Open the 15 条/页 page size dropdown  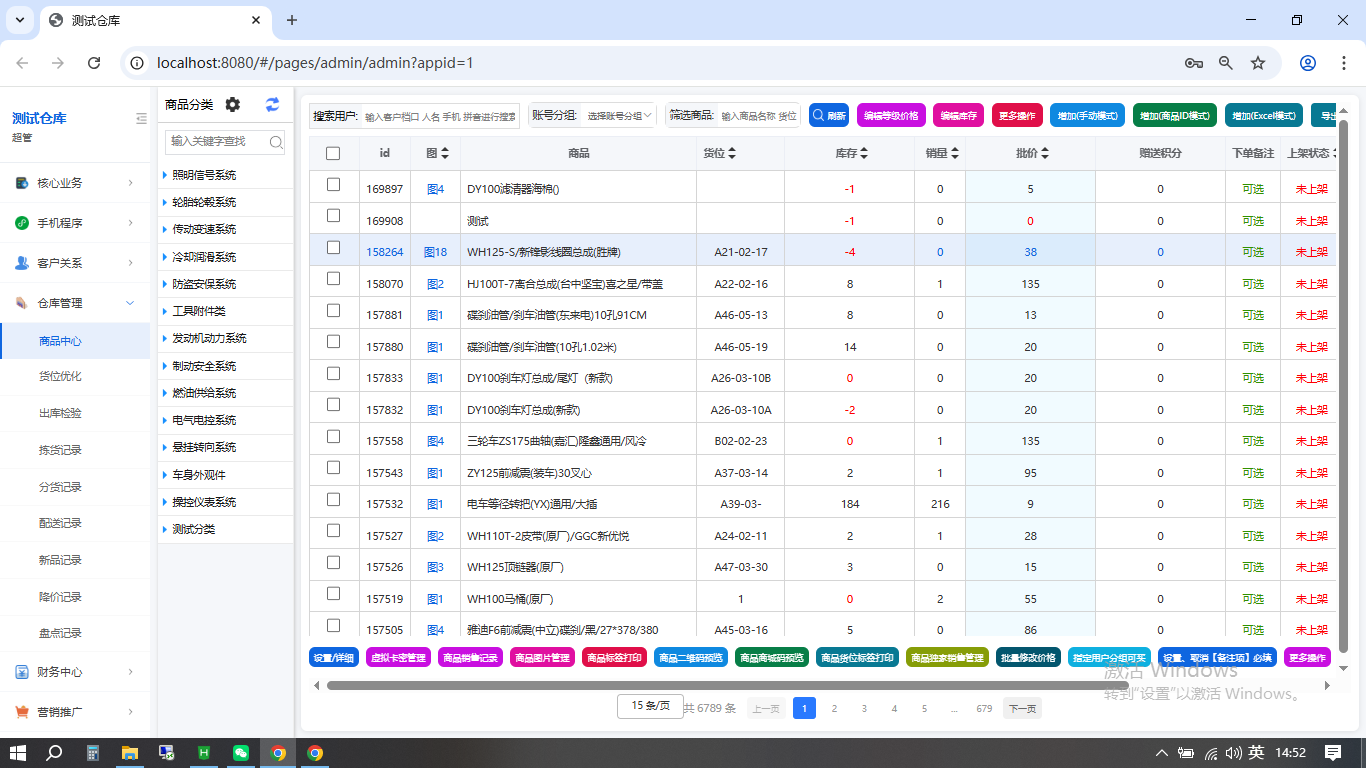[x=650, y=706]
